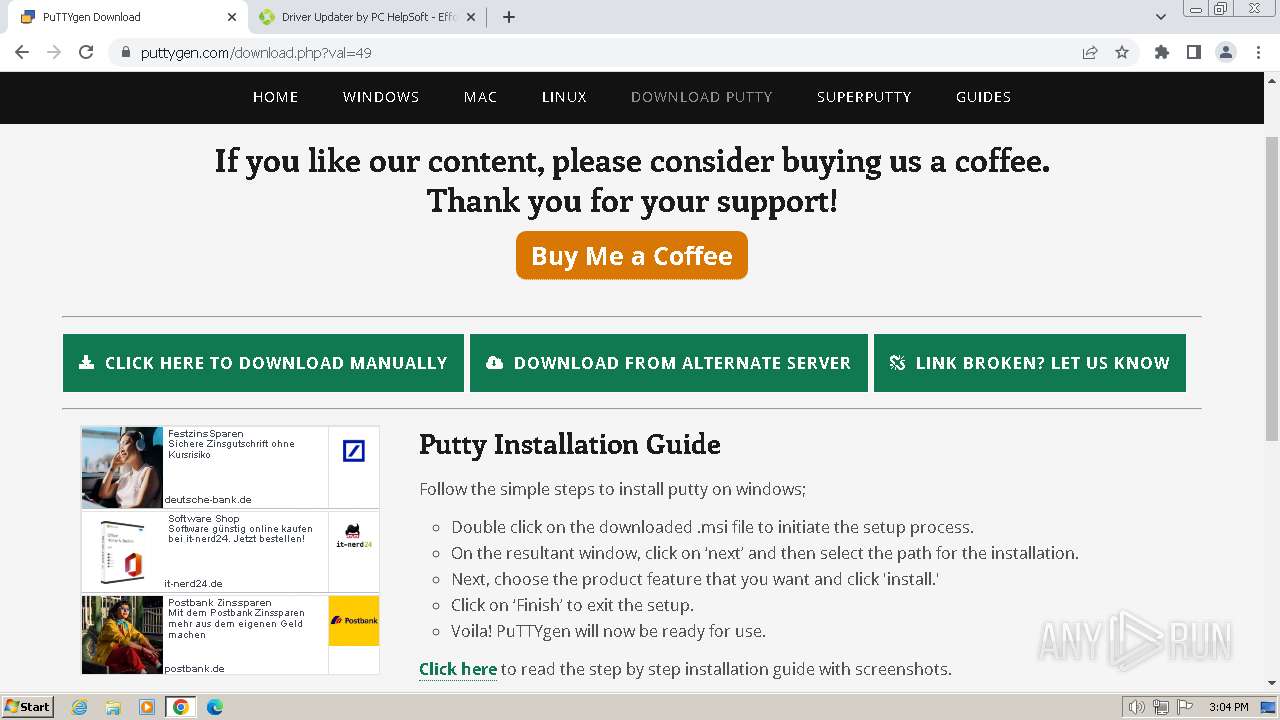Click the share page icon in address bar
Screen dimensions: 1280x720
coord(1090,53)
